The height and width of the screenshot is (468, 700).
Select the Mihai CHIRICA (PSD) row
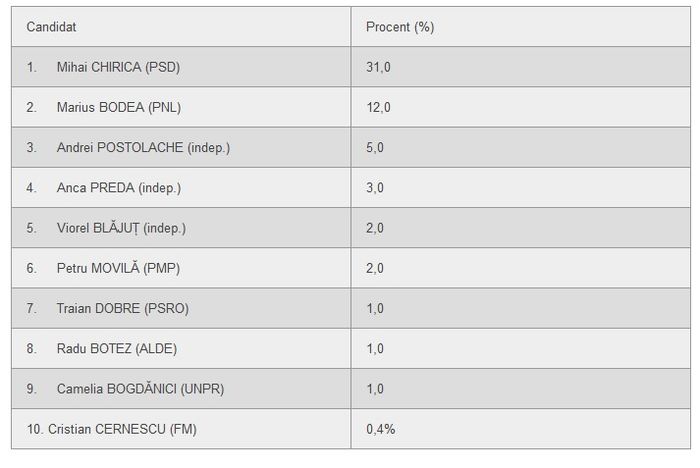pos(351,67)
